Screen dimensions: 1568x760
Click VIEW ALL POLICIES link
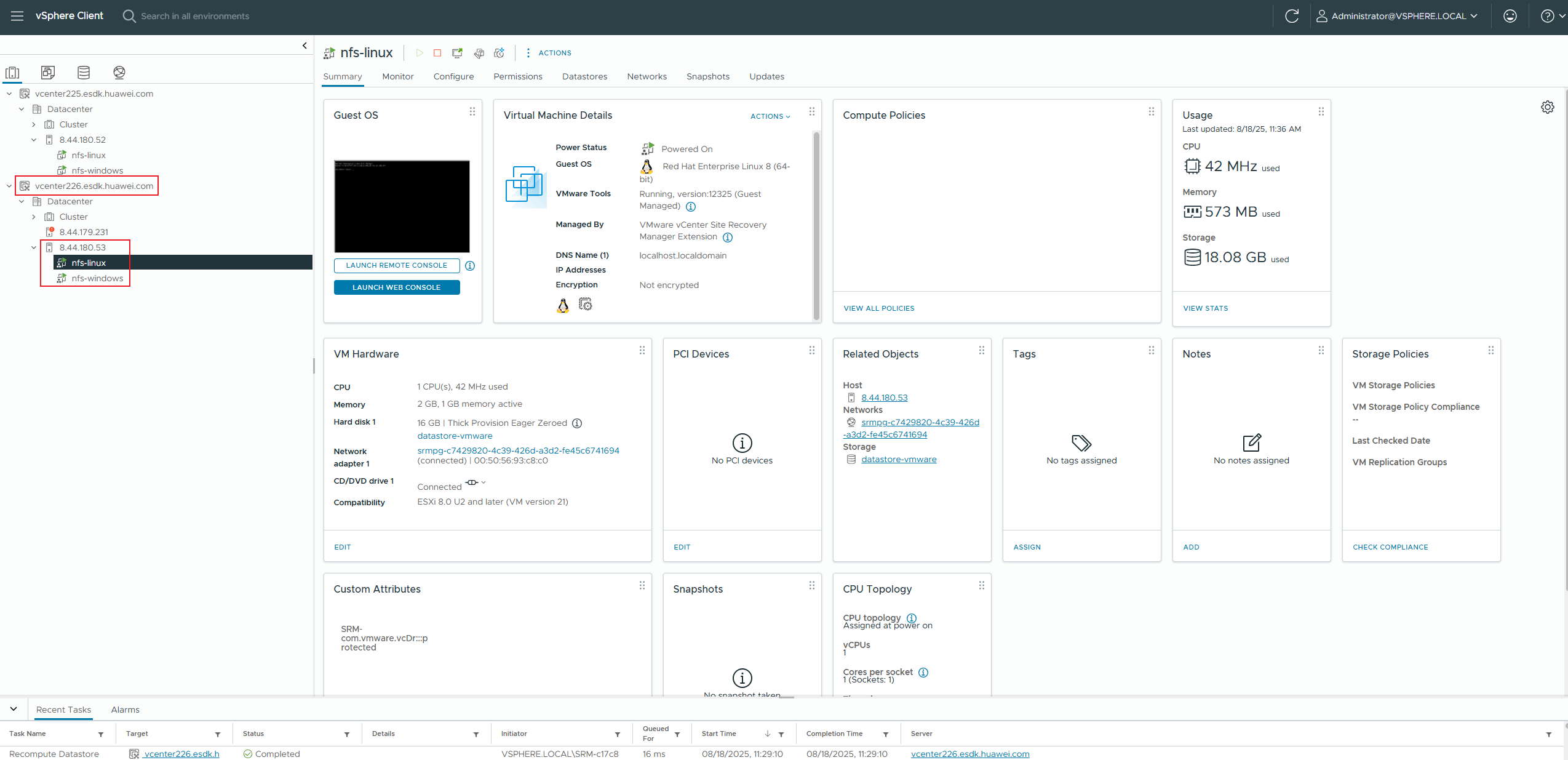(x=879, y=308)
